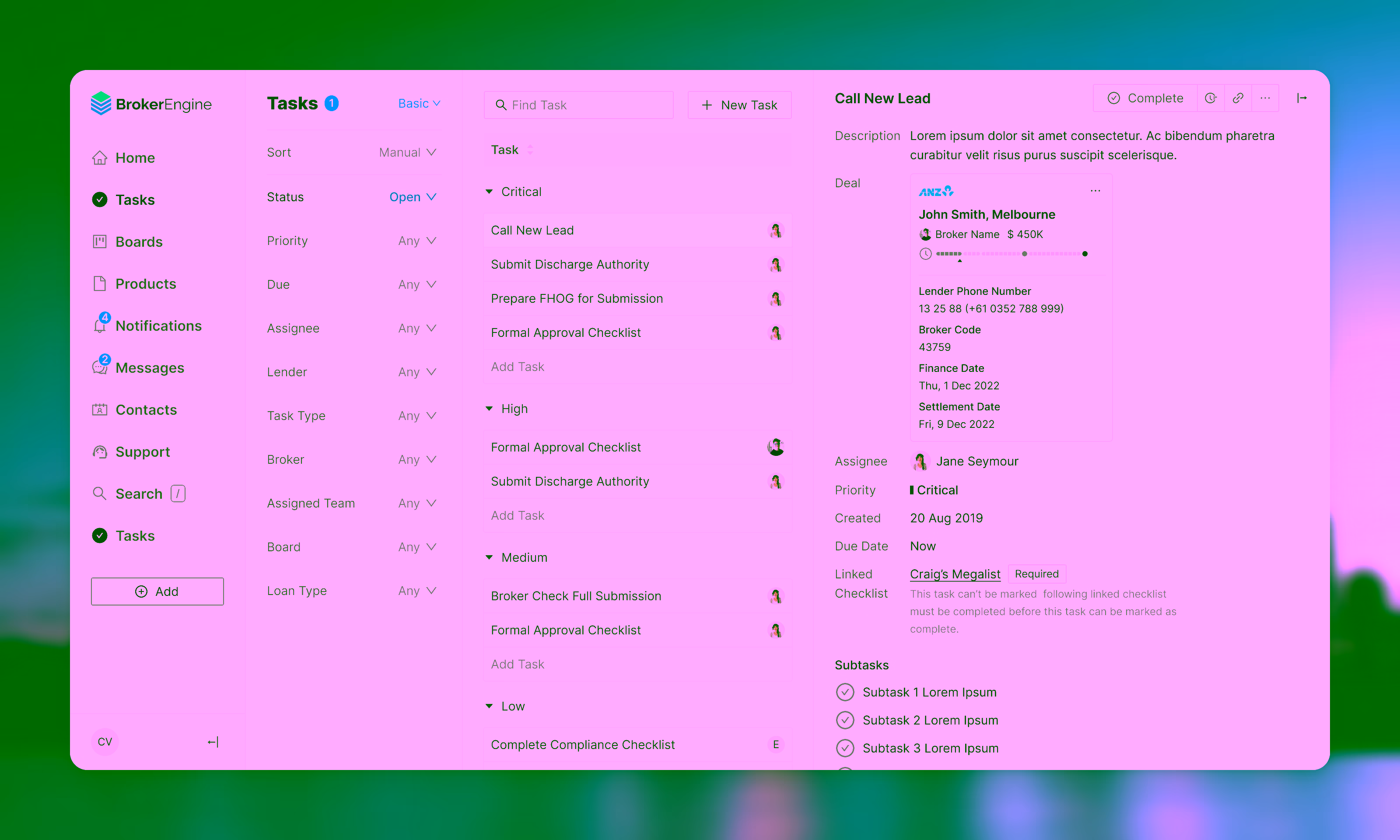Switch to the Tasks section in sidebar

[135, 199]
